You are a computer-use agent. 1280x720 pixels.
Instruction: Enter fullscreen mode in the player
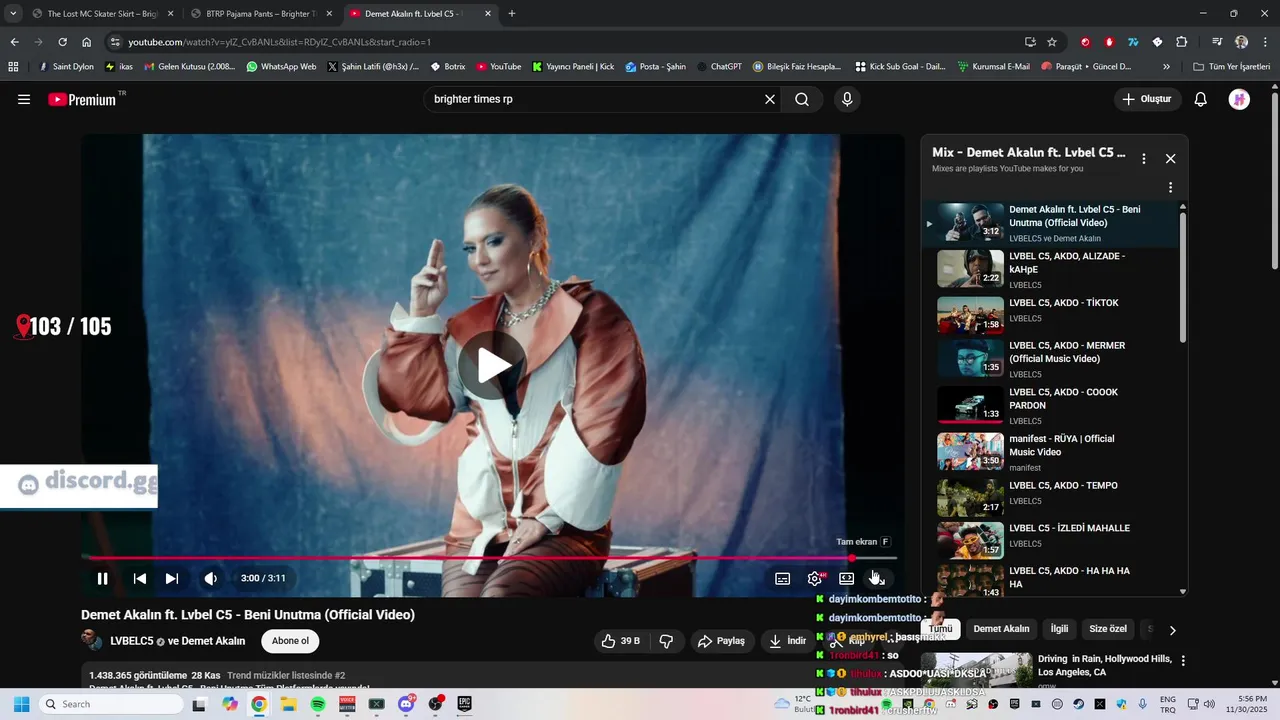coord(877,578)
